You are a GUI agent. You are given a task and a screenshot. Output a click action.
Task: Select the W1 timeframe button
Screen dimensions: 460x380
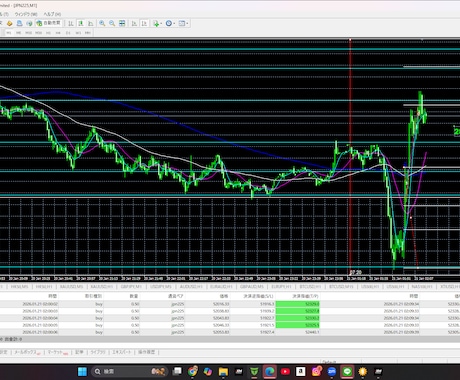[x=78, y=33]
